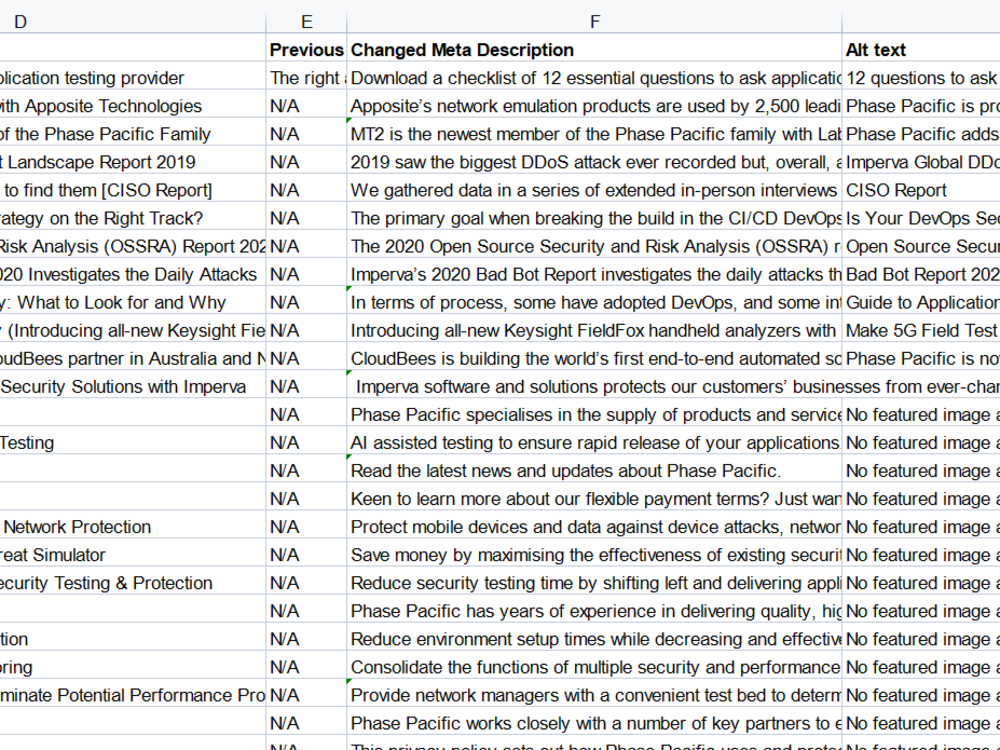Click alt text cell 'Open Source Secur'
The width and height of the screenshot is (1000, 750).
pos(921,246)
